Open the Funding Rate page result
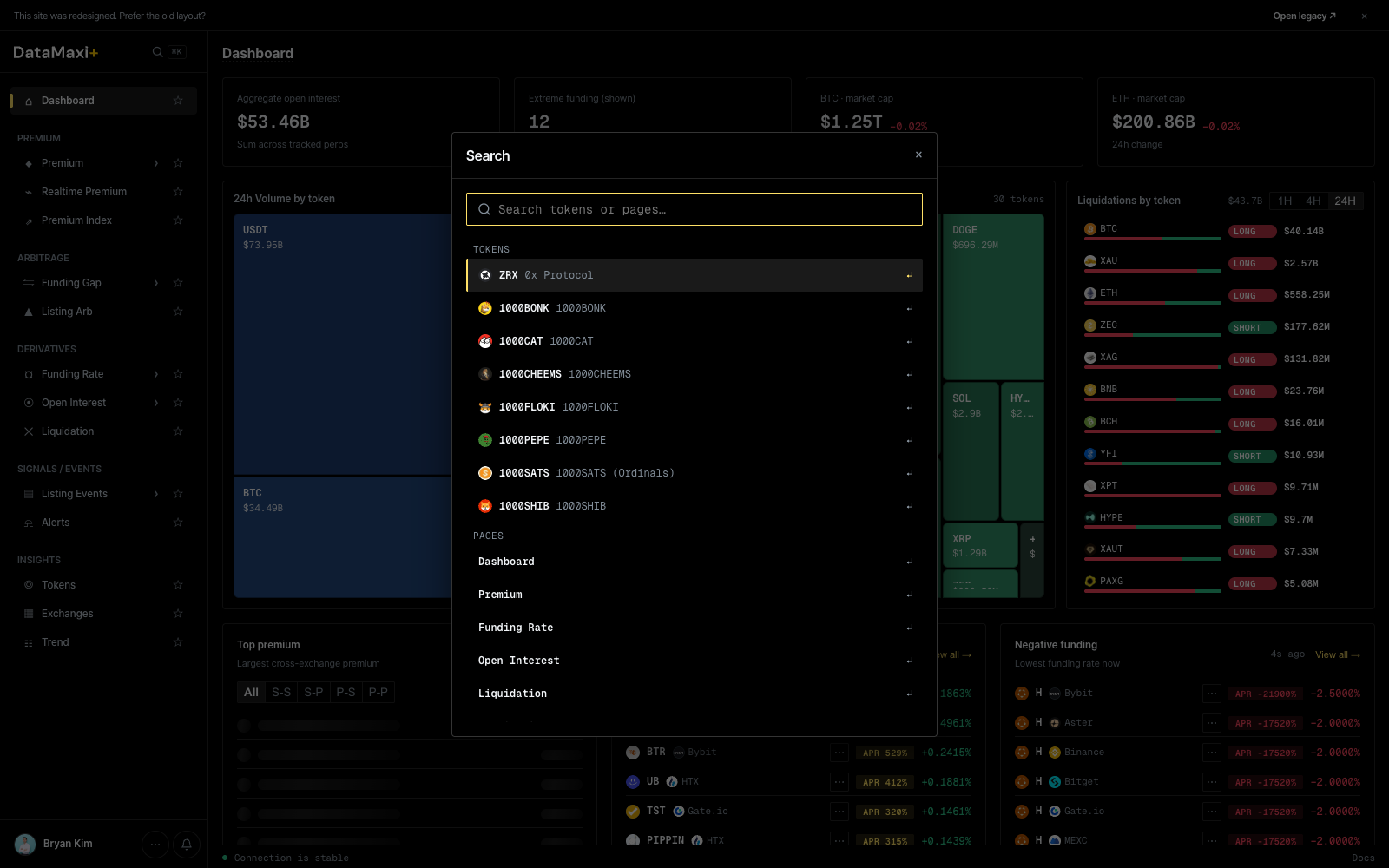Image resolution: width=1389 pixels, height=868 pixels. pyautogui.click(x=694, y=628)
